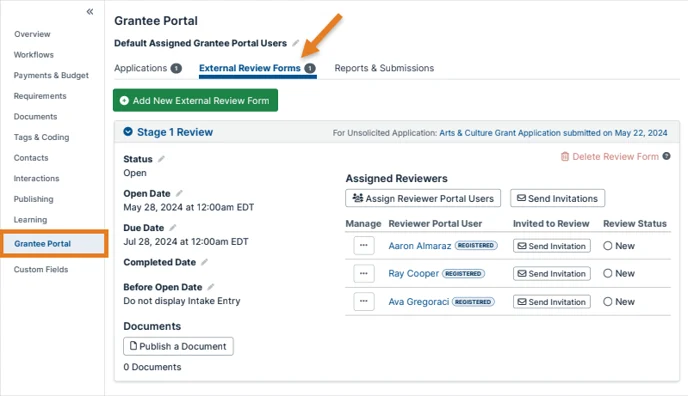The height and width of the screenshot is (396, 688).
Task: Click help icon beside Delete Review Form
Action: point(666,156)
